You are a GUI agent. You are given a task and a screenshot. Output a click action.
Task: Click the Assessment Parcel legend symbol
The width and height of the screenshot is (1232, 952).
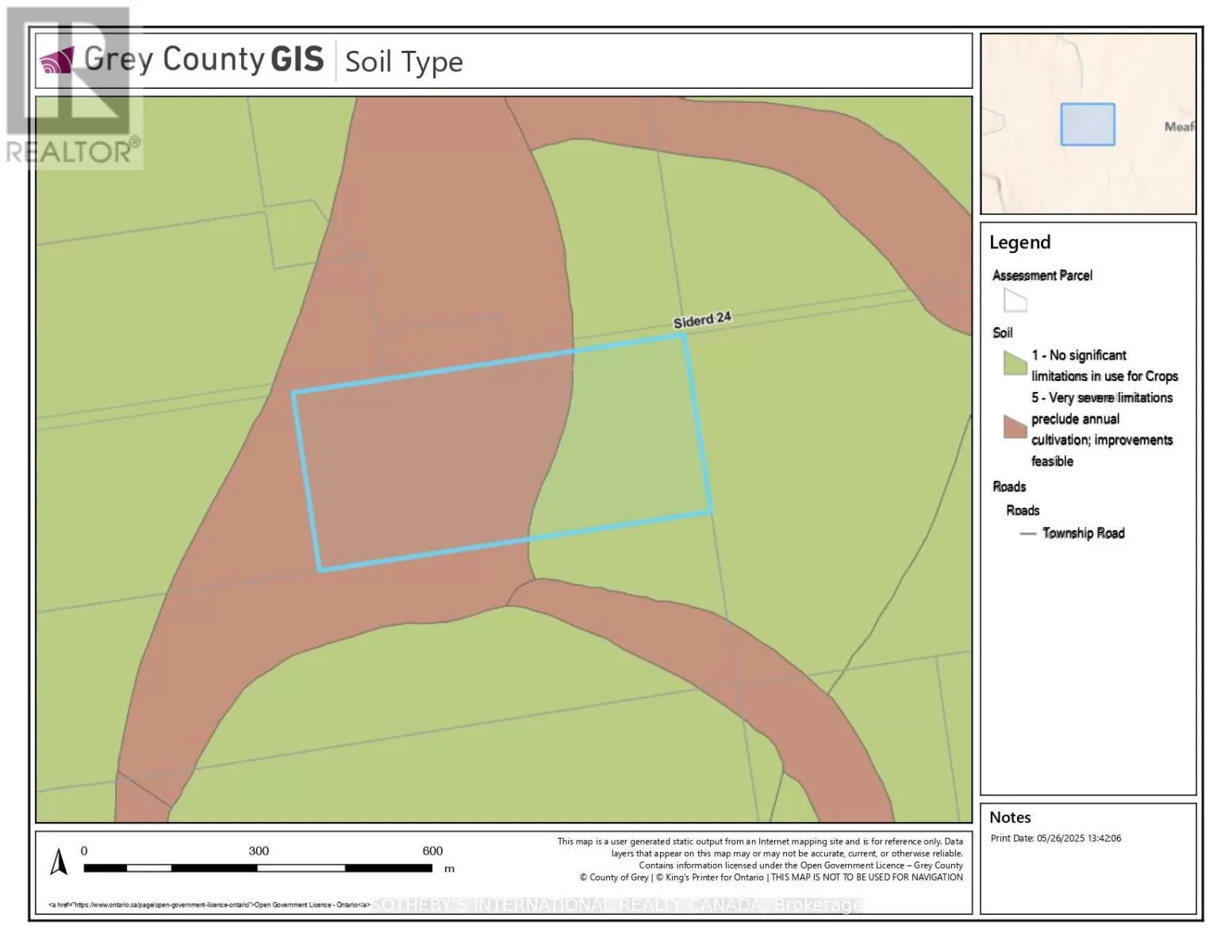click(x=1015, y=301)
